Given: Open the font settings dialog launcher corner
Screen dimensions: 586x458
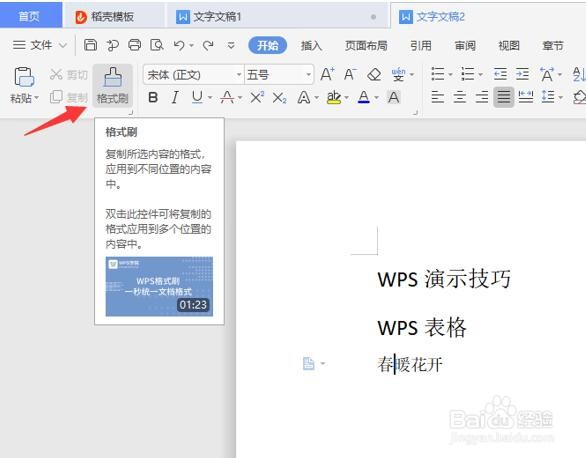Looking at the screenshot, I should pyautogui.click(x=415, y=112).
